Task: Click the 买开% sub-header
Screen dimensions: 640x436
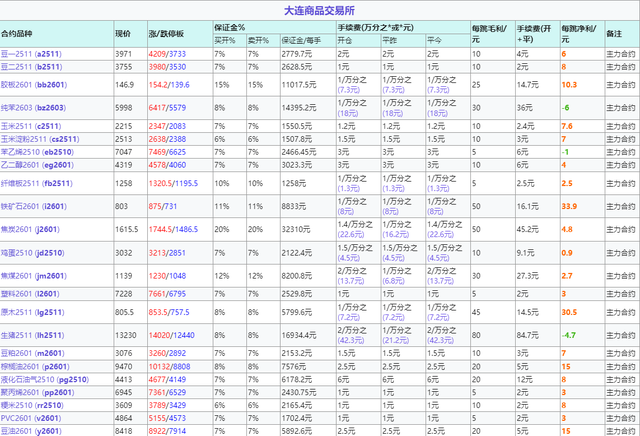Action: 225,40
